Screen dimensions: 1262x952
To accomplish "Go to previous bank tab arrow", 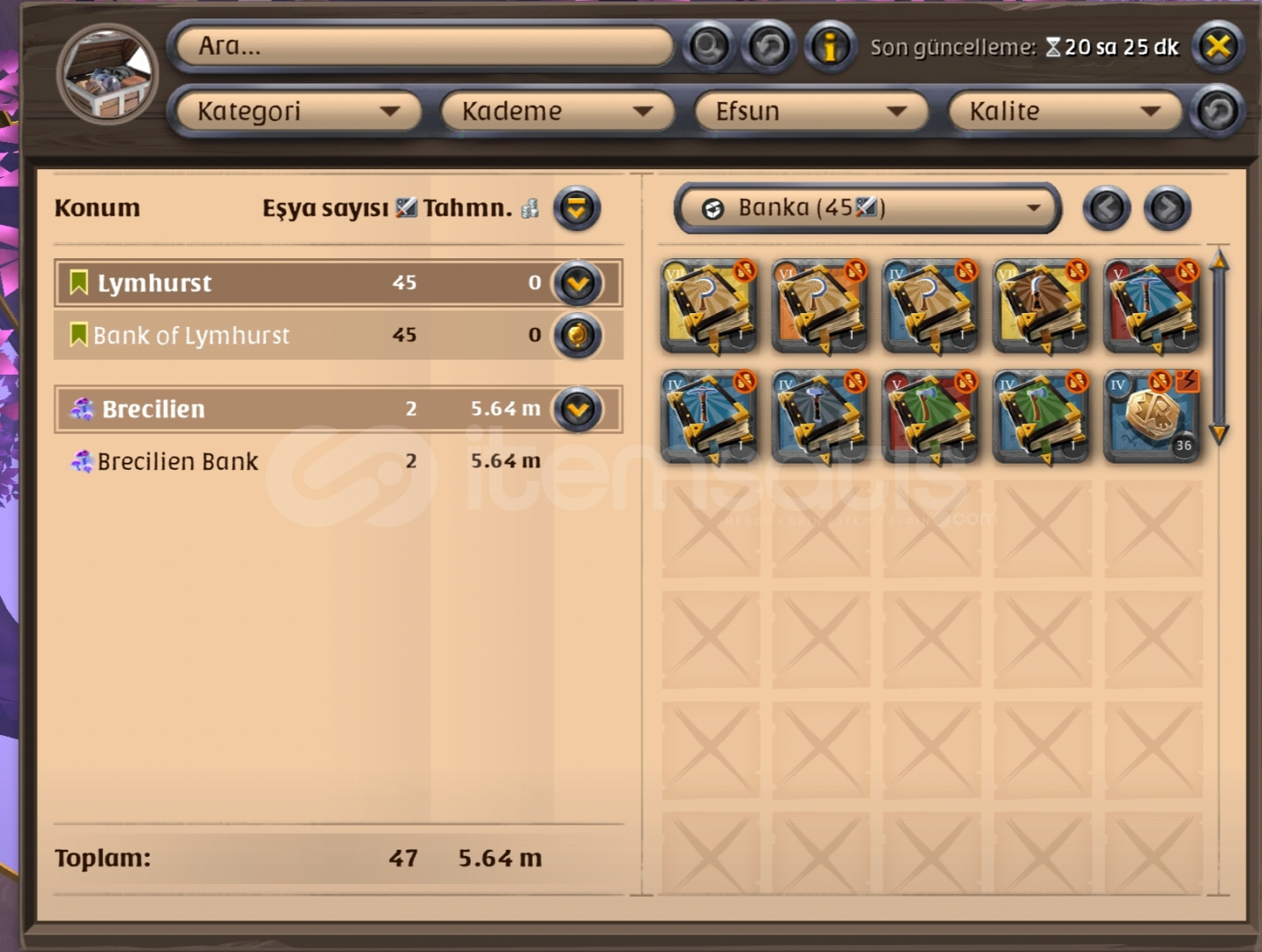I will tap(1107, 209).
